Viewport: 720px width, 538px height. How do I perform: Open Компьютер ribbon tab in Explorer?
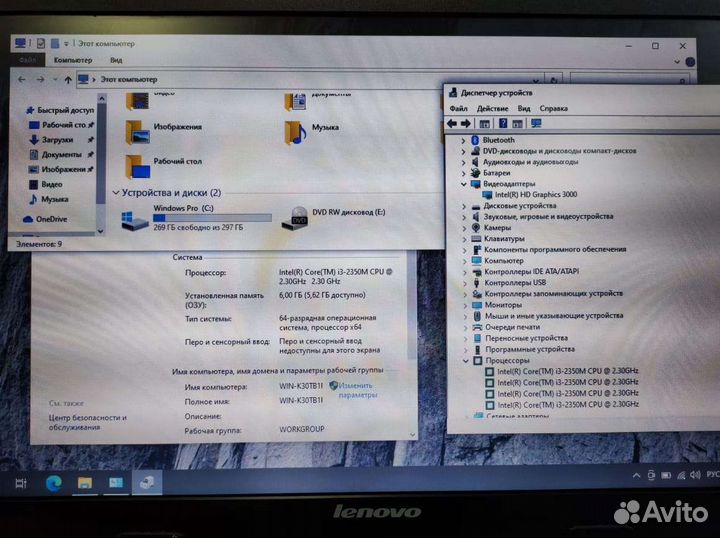tap(73, 60)
